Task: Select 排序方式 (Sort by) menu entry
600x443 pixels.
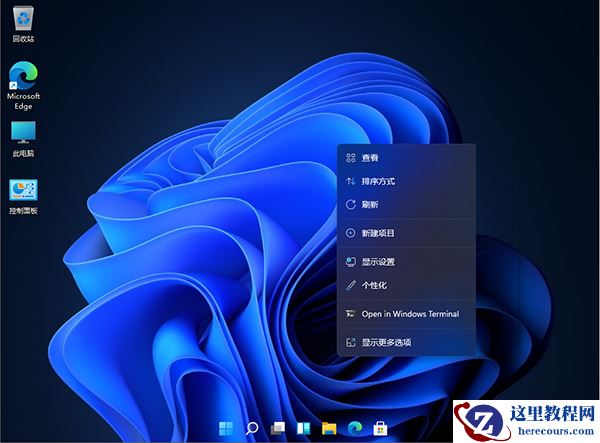Action: click(406, 181)
